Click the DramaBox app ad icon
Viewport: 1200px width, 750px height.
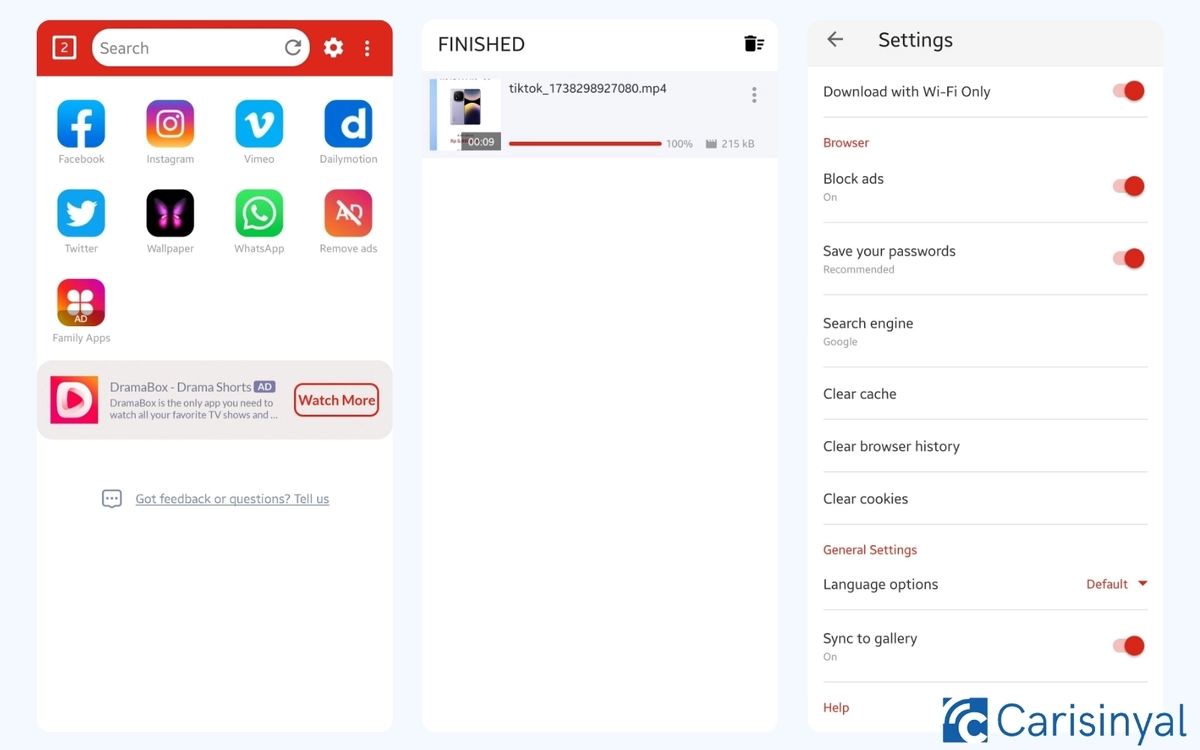point(74,400)
